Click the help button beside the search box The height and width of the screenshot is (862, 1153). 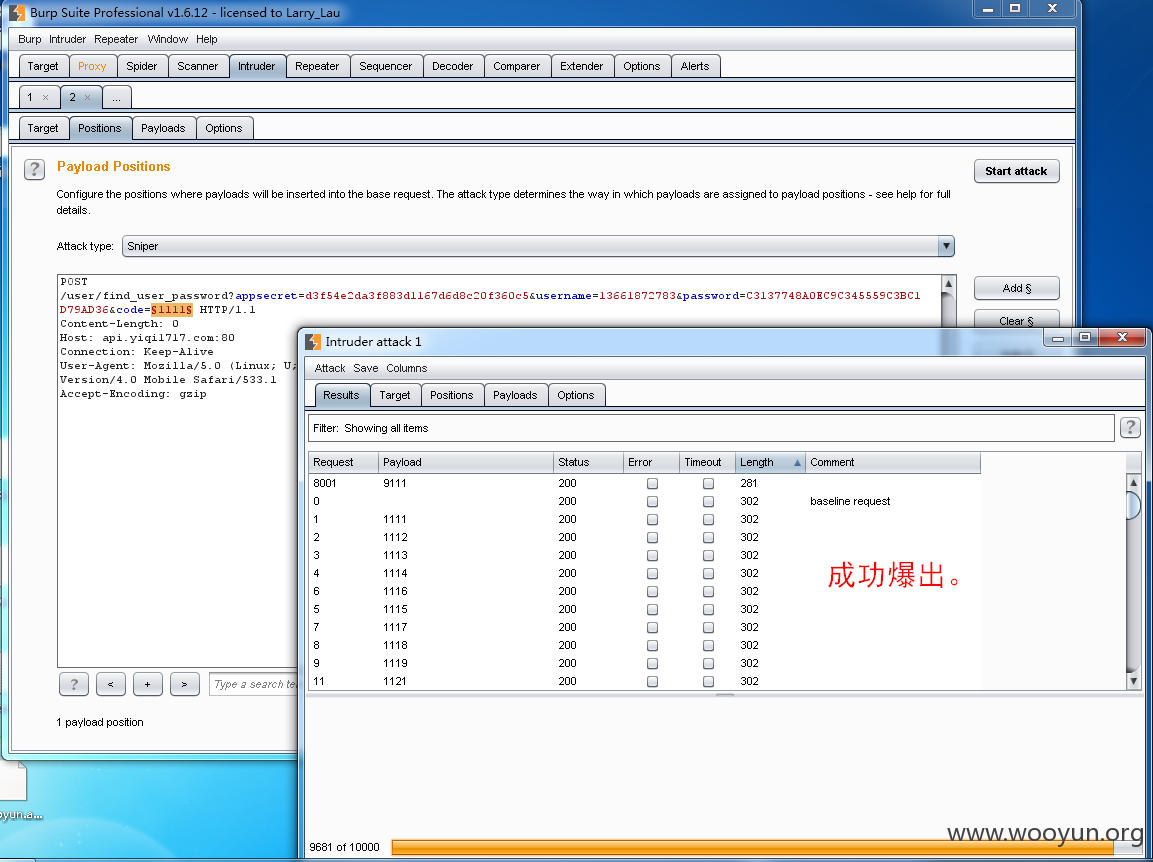(x=74, y=684)
